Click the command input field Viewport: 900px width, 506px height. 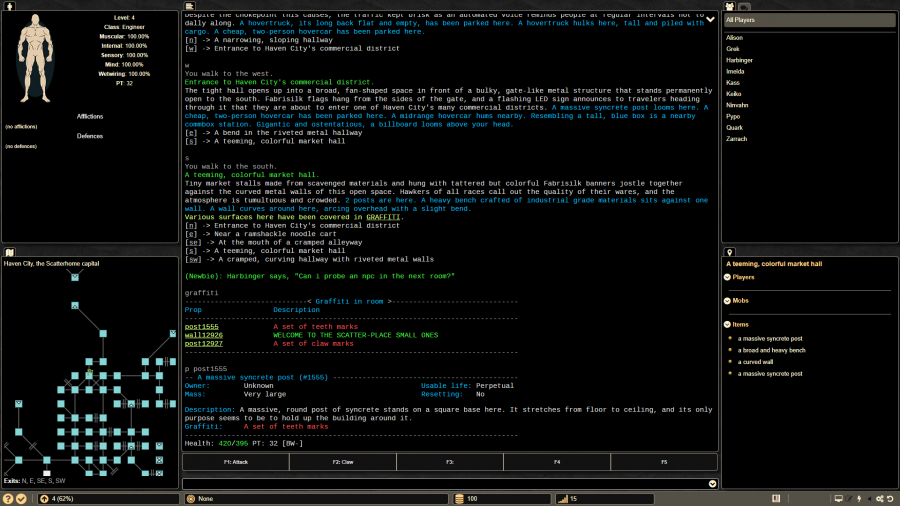445,484
